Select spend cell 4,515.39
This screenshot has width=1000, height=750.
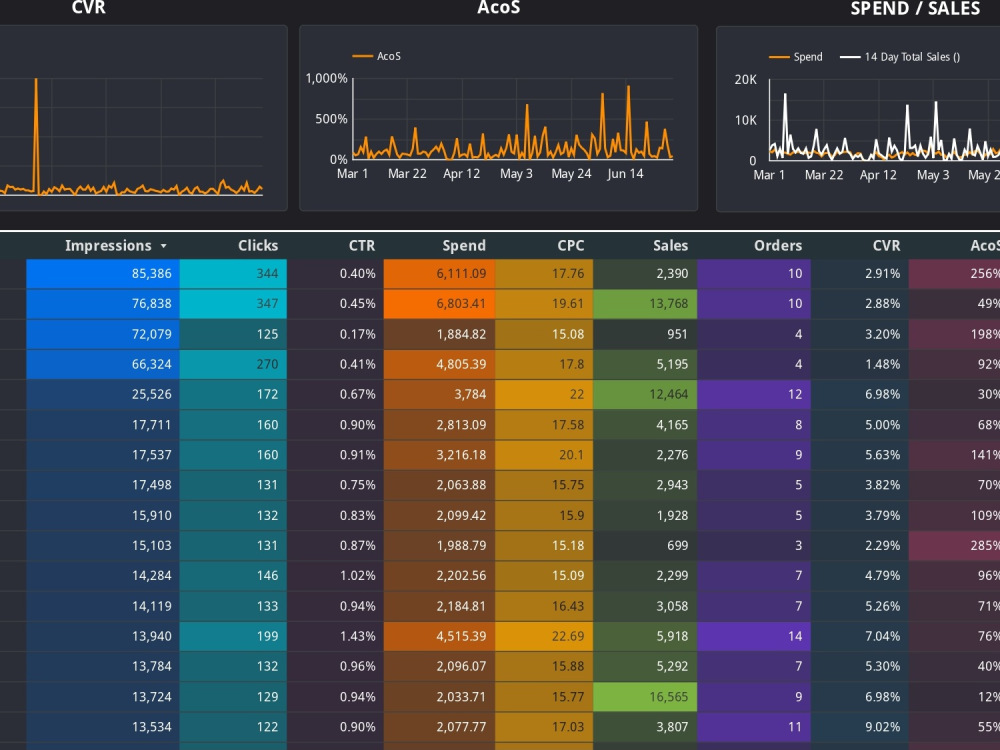tap(439, 636)
